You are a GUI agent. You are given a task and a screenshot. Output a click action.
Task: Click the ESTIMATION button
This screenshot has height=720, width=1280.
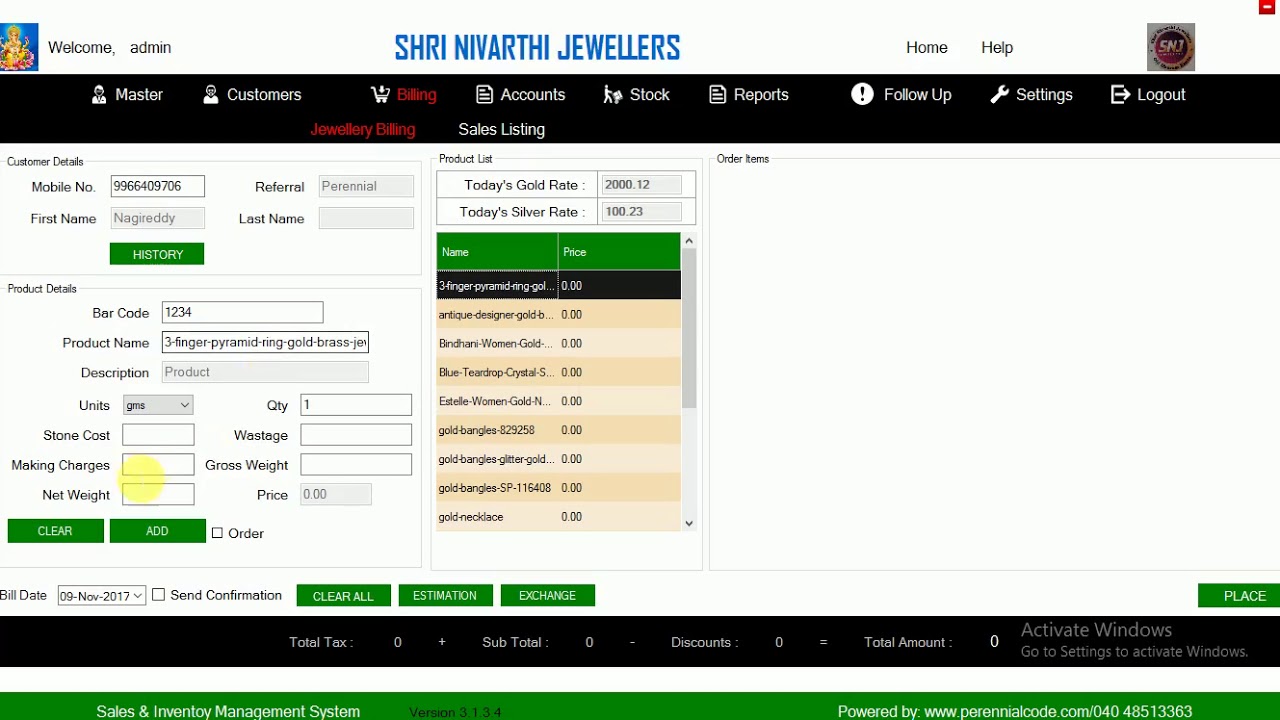(445, 596)
